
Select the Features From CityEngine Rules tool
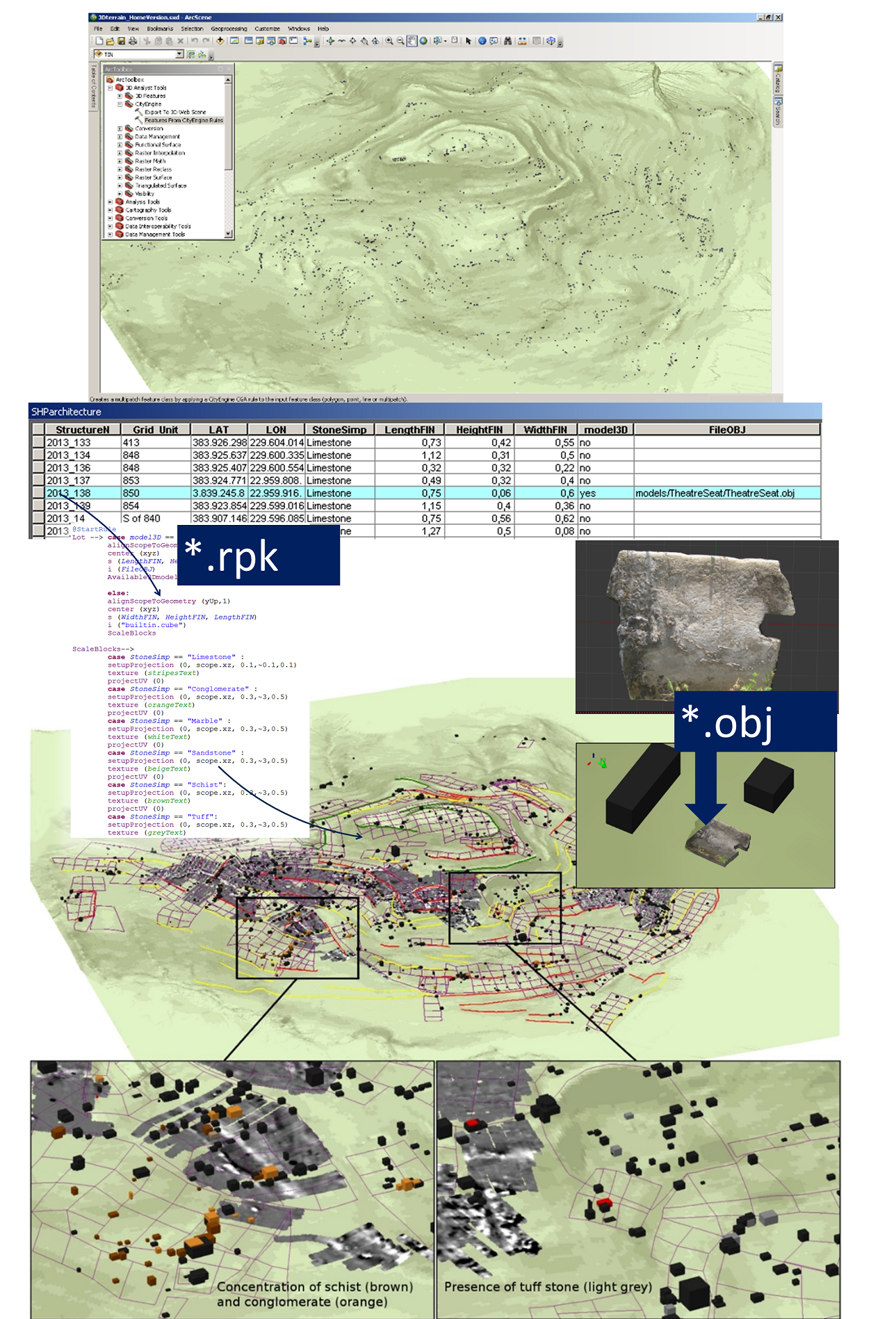(x=184, y=120)
